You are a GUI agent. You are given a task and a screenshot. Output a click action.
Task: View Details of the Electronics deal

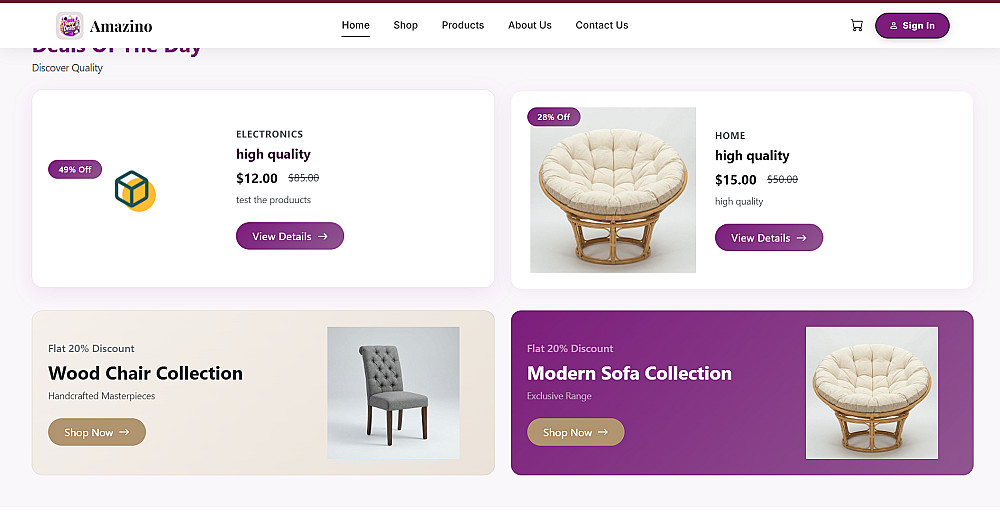(289, 236)
